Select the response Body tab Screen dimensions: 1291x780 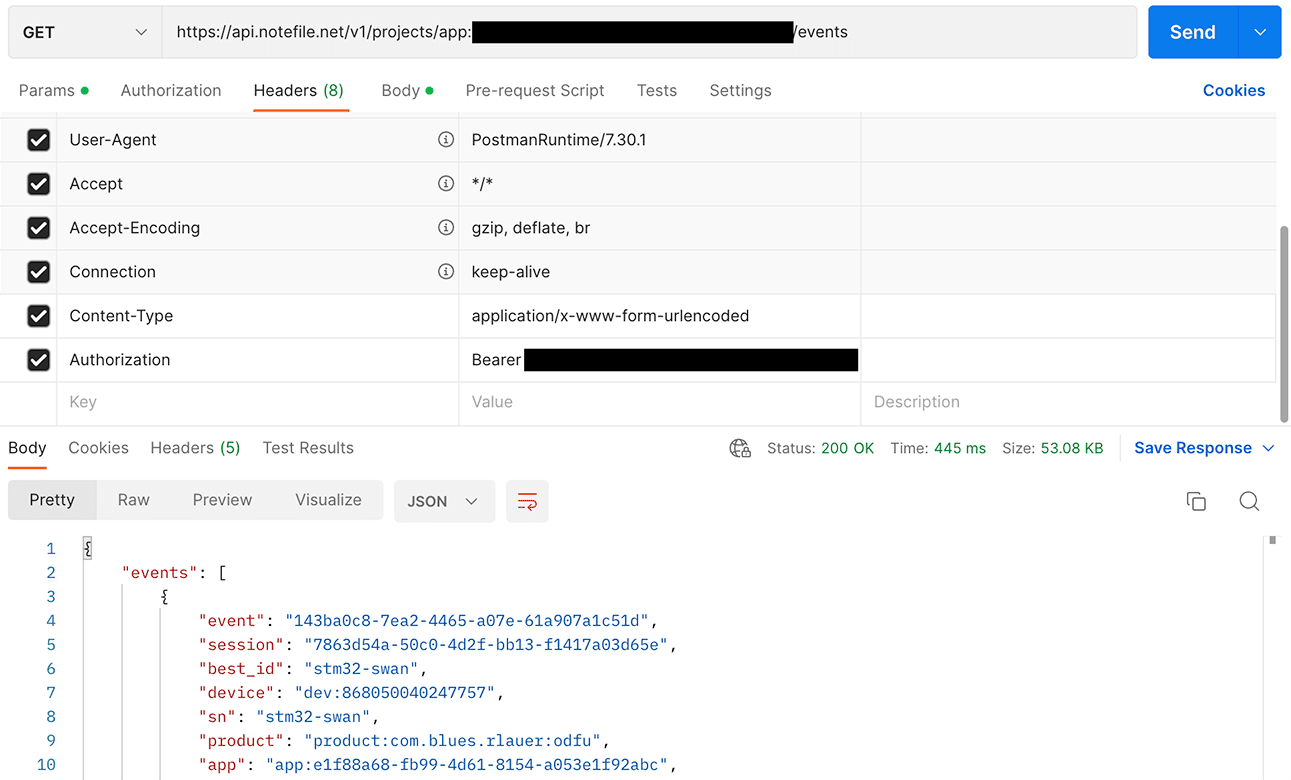[x=27, y=448]
